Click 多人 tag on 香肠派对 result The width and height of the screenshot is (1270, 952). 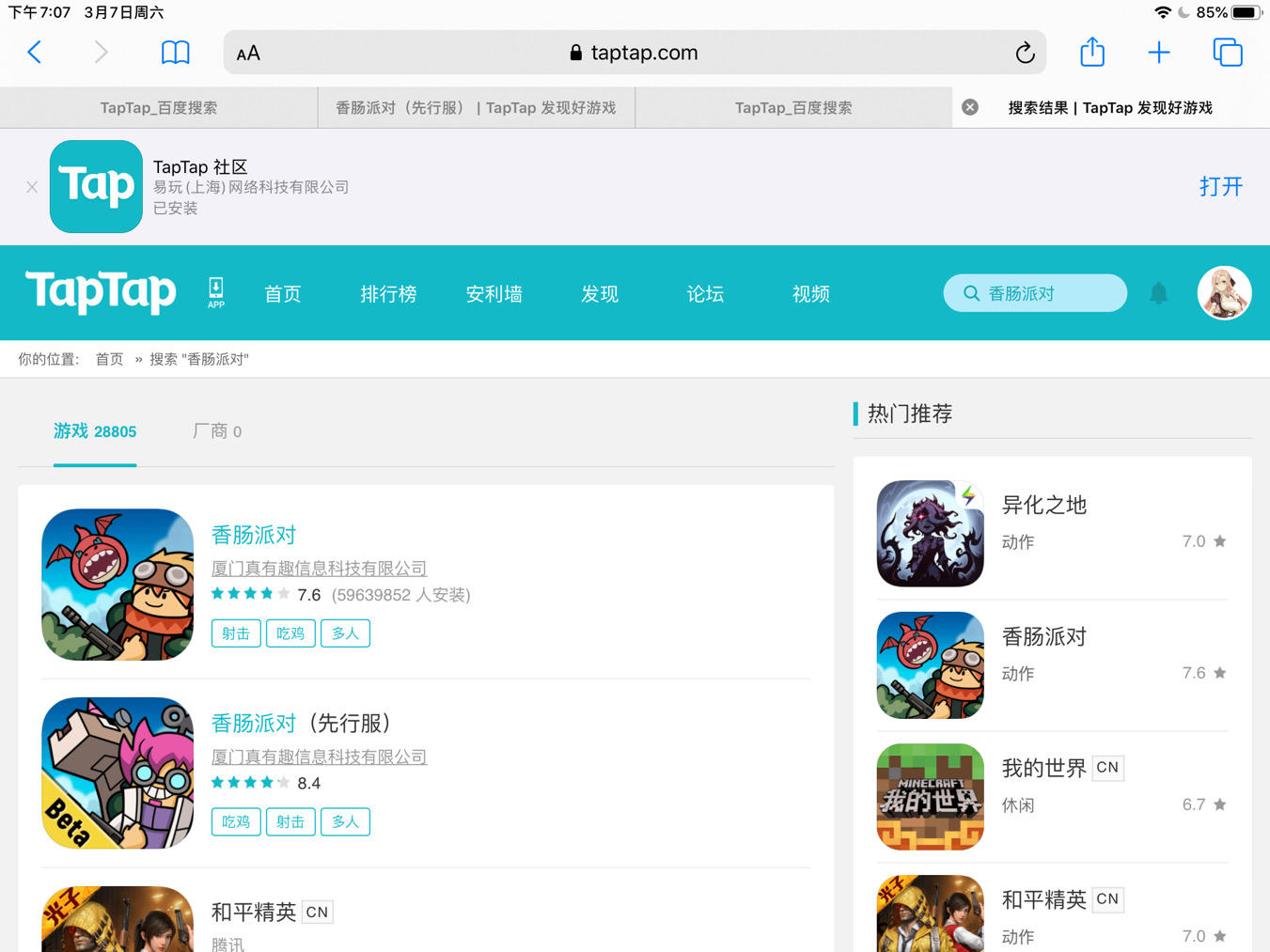point(345,633)
